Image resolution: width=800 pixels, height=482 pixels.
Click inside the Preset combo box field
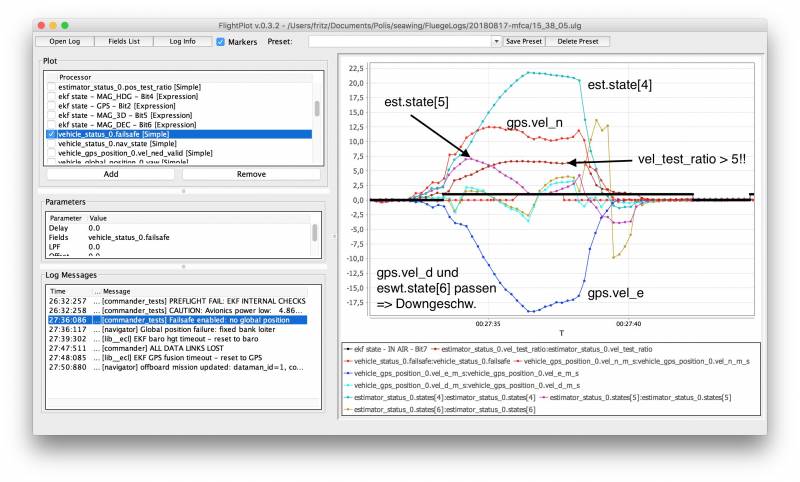tap(400, 42)
